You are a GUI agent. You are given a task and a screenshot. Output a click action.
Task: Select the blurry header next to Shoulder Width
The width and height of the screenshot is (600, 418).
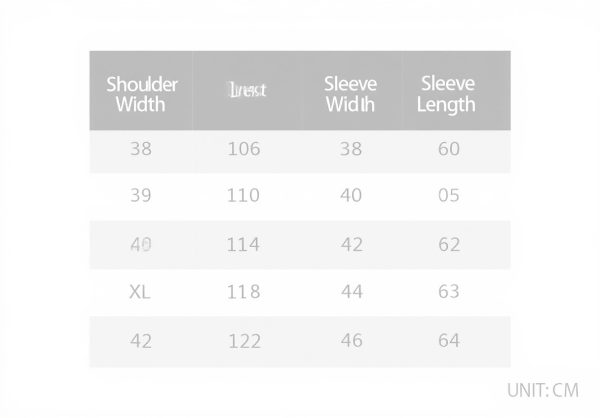tap(246, 91)
